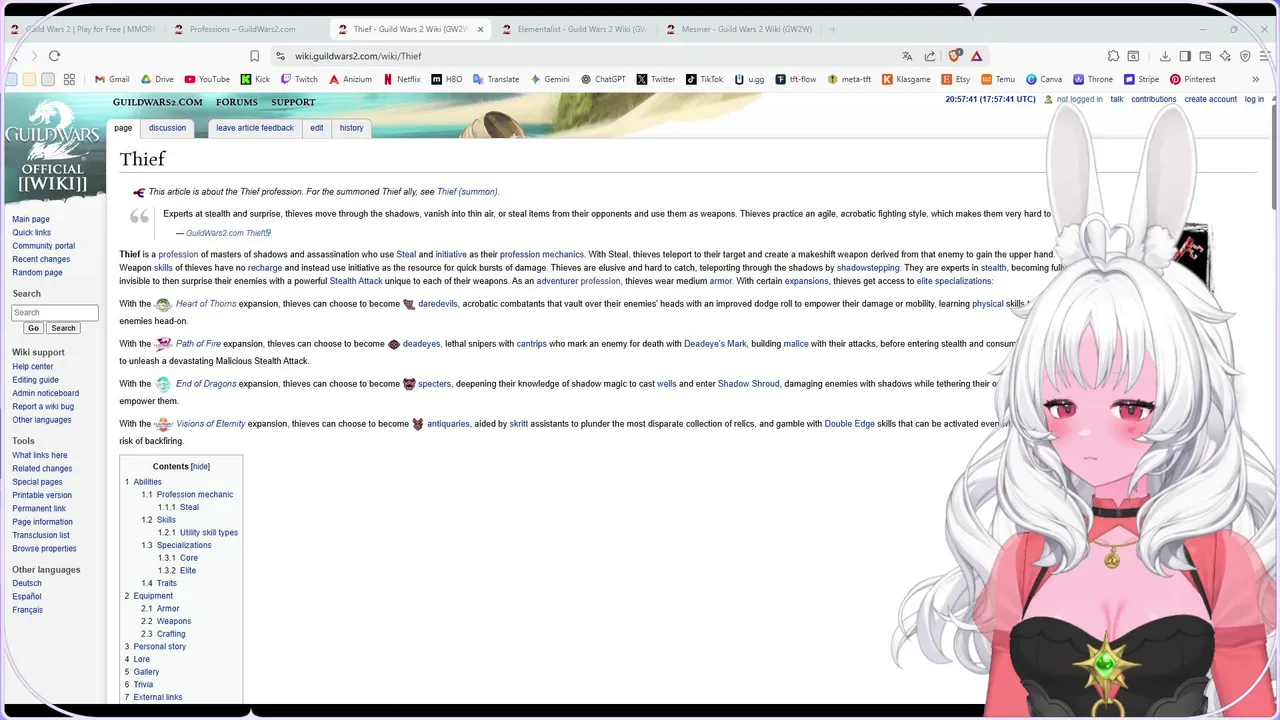Click the Guild Wars 2 Official Wiki logo

[53, 147]
